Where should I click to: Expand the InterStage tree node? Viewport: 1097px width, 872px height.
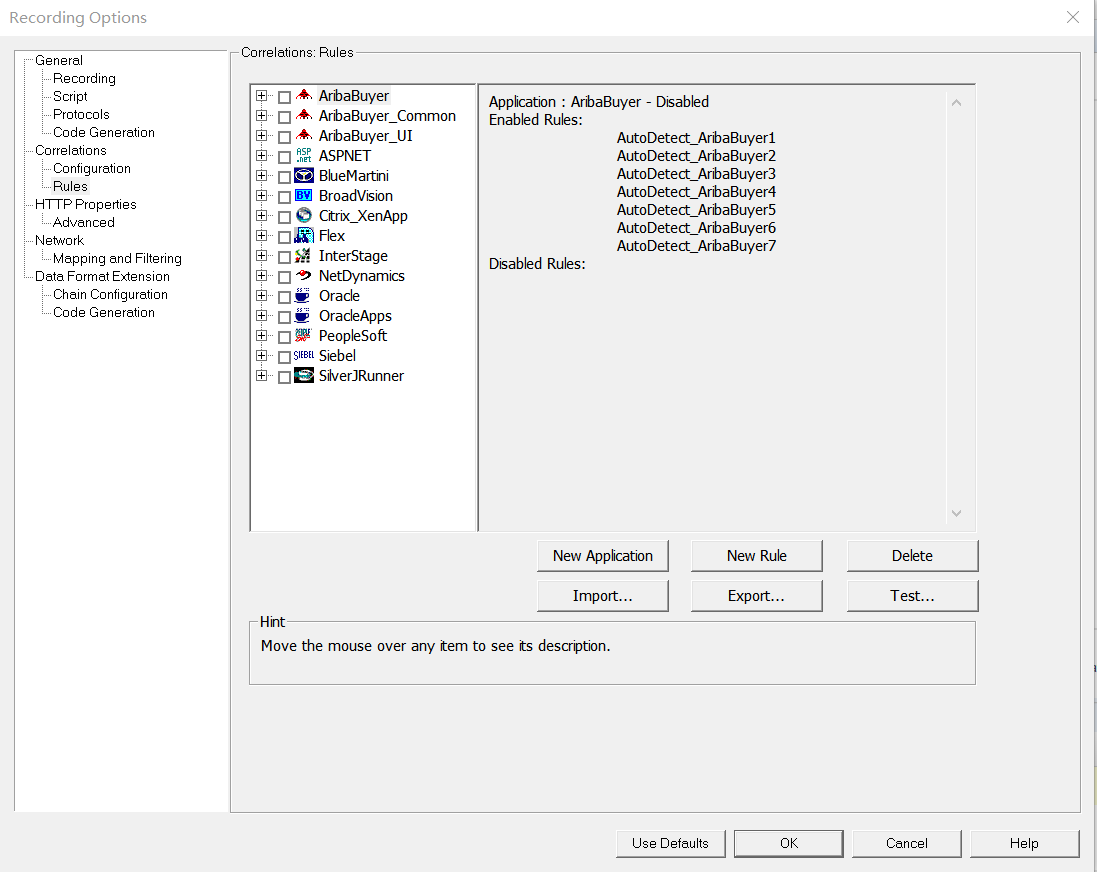click(262, 255)
